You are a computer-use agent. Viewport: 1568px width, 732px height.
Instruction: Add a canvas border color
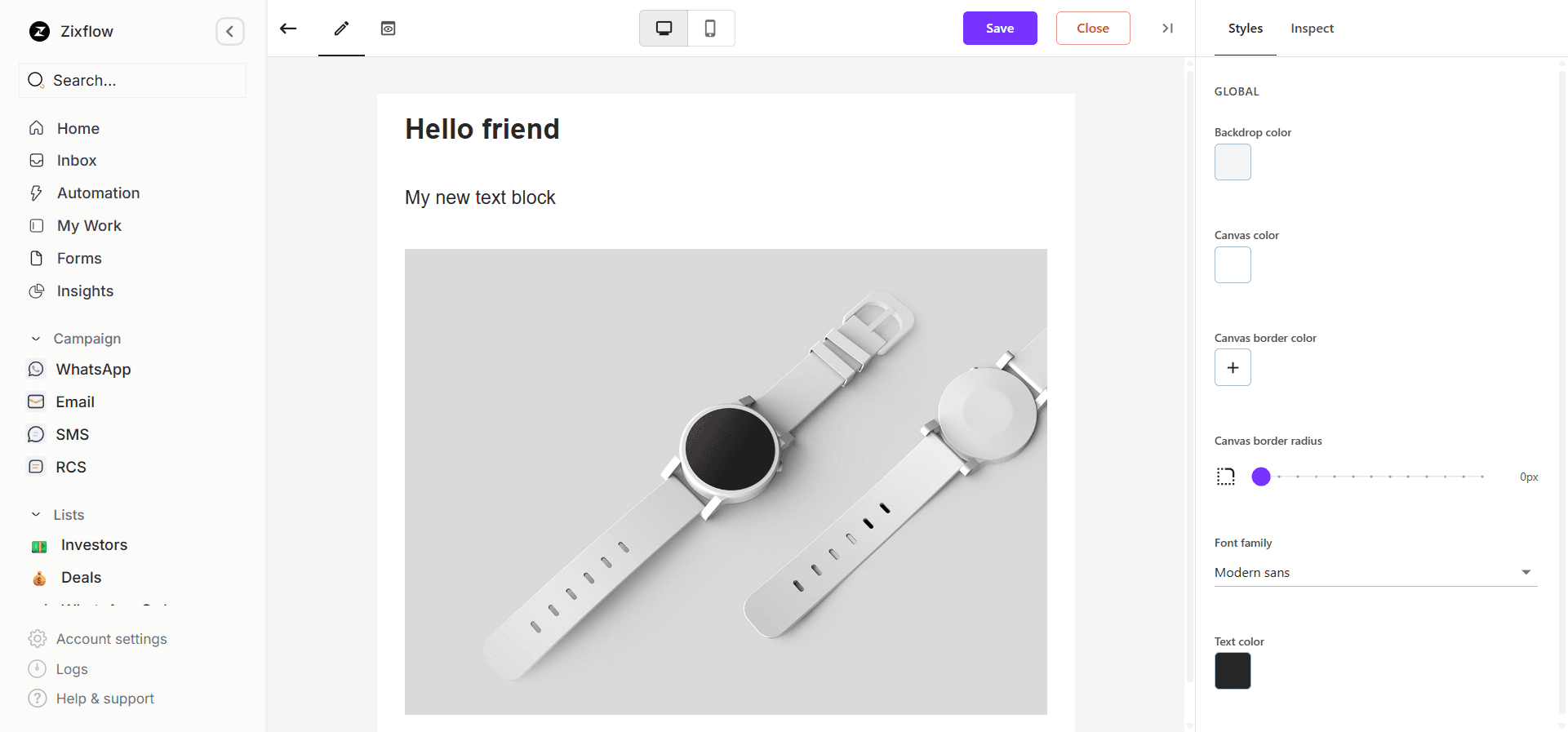1233,368
